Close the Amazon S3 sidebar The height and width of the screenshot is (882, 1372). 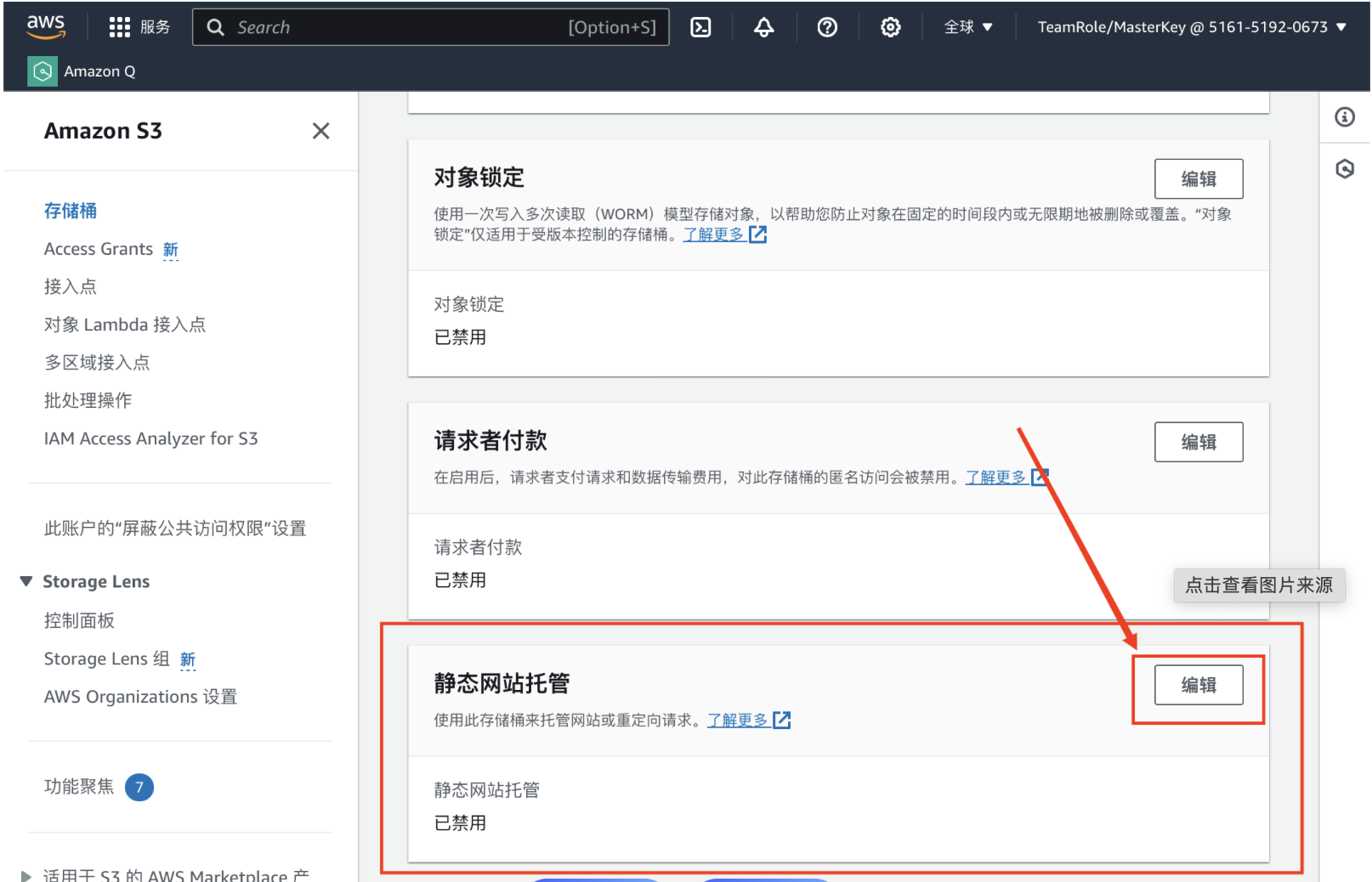tap(320, 131)
